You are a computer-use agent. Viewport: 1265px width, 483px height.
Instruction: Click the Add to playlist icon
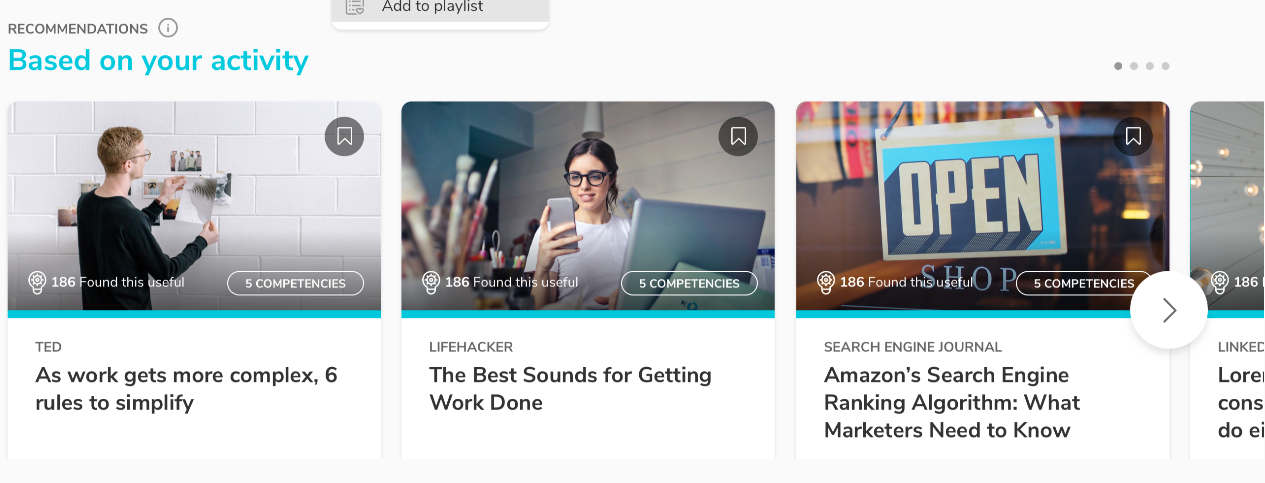tap(355, 8)
